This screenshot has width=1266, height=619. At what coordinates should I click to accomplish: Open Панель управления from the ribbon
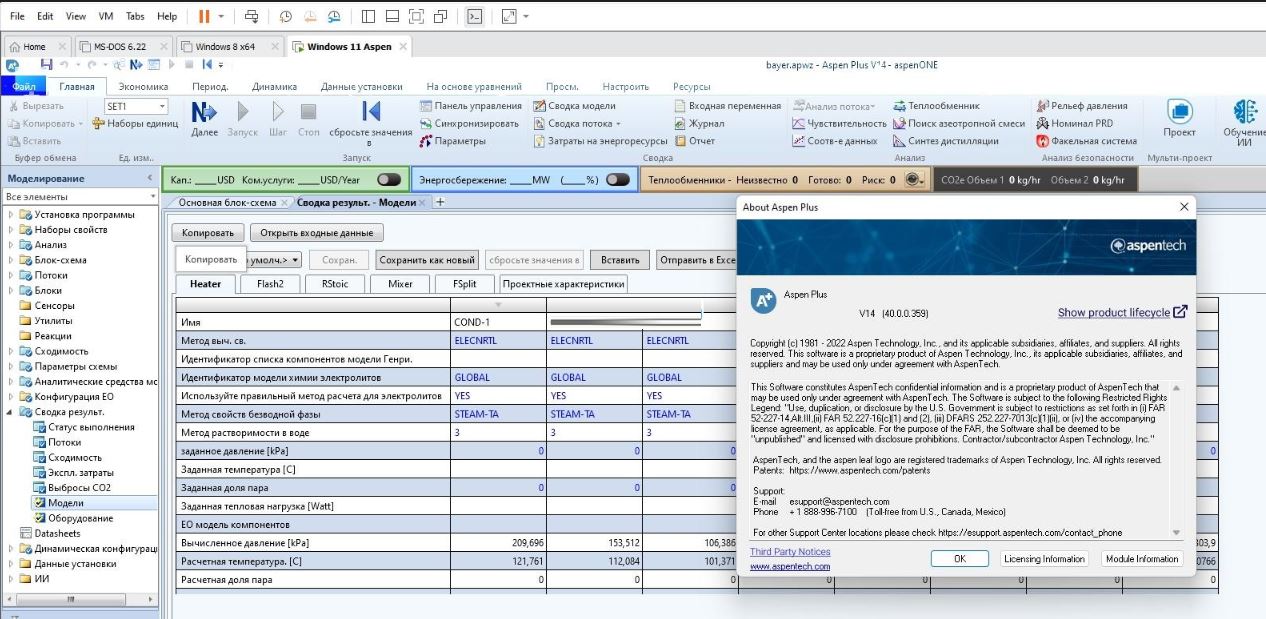pyautogui.click(x=470, y=106)
